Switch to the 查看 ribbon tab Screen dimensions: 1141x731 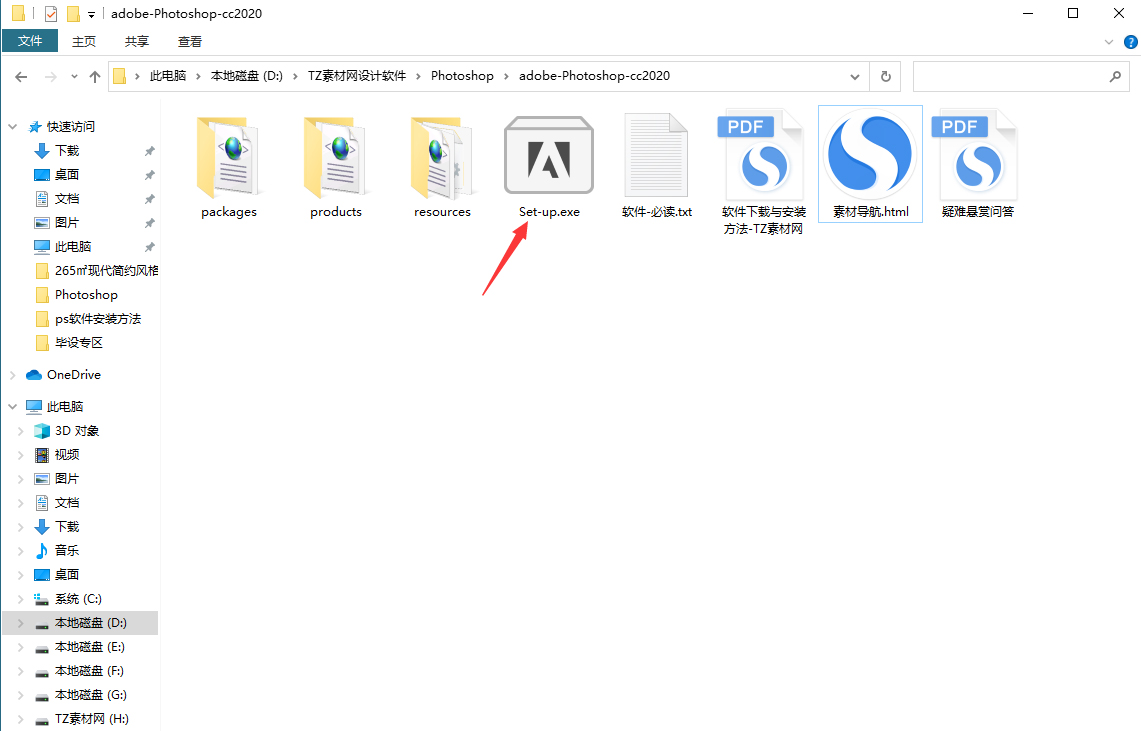(x=190, y=41)
